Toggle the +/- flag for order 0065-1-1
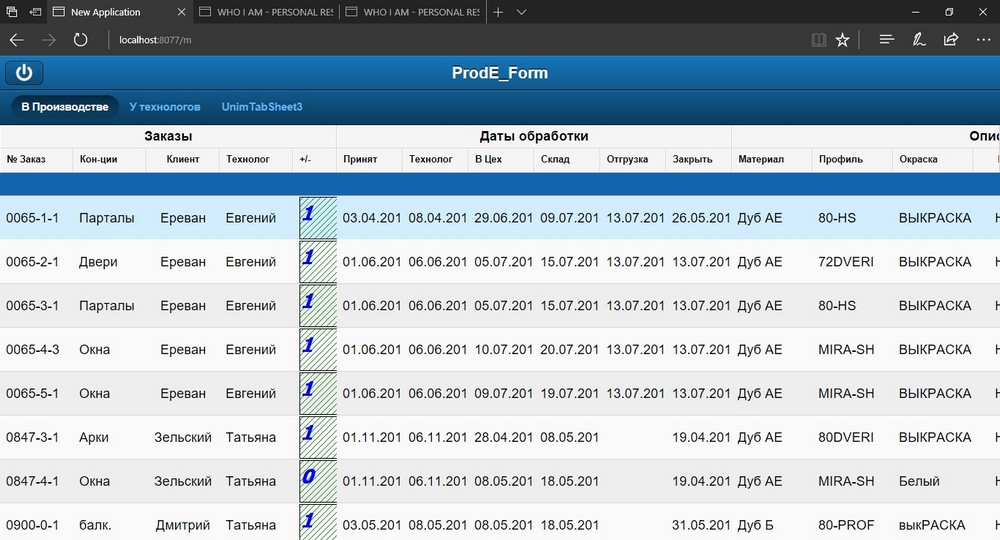 [317, 218]
